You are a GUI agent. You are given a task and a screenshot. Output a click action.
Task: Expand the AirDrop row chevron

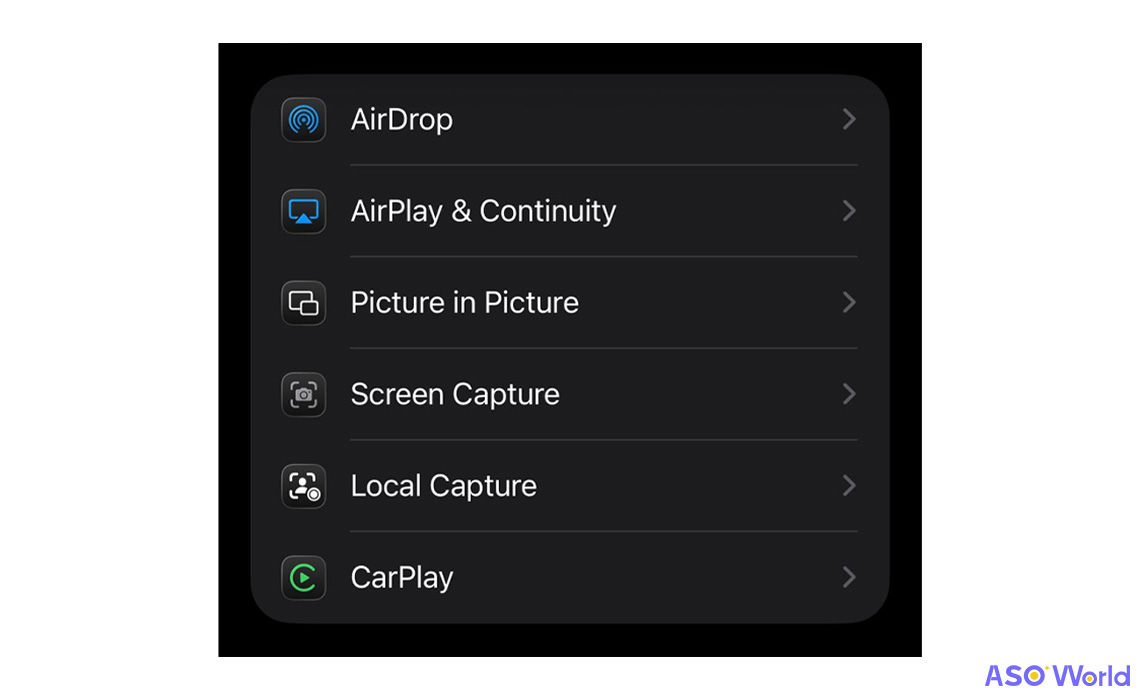(x=848, y=120)
